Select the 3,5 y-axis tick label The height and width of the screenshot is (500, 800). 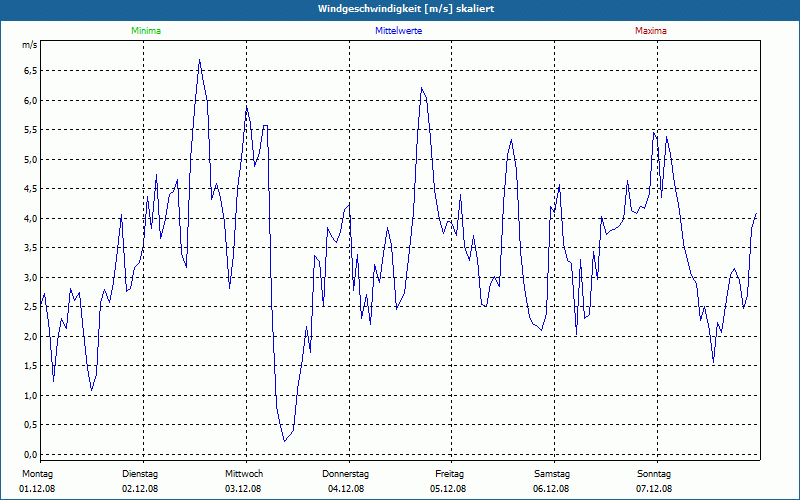pyautogui.click(x=30, y=248)
